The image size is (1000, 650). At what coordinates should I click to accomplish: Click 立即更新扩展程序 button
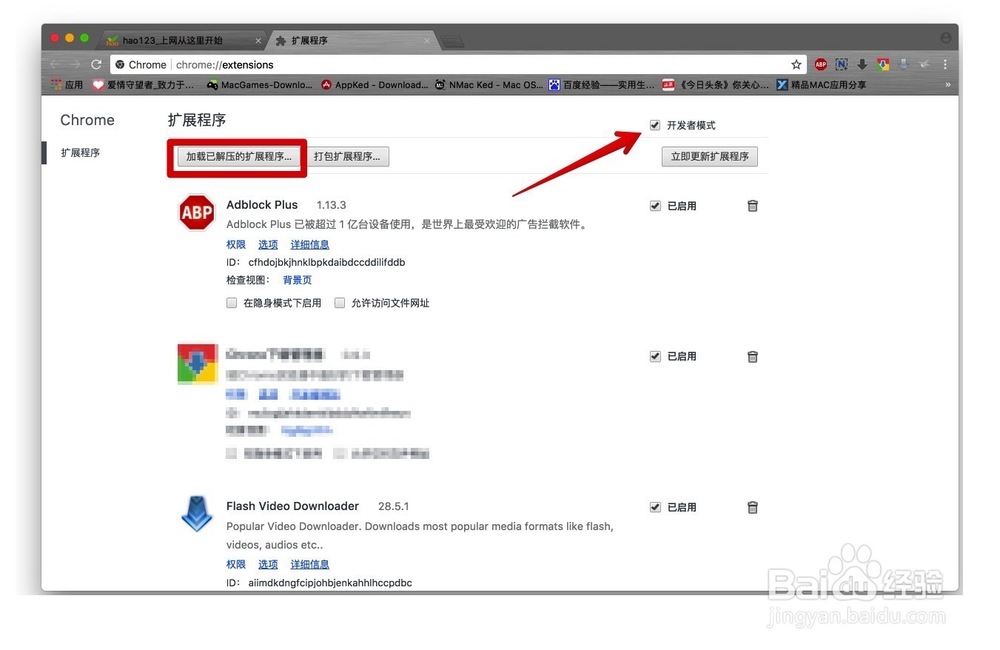(709, 157)
